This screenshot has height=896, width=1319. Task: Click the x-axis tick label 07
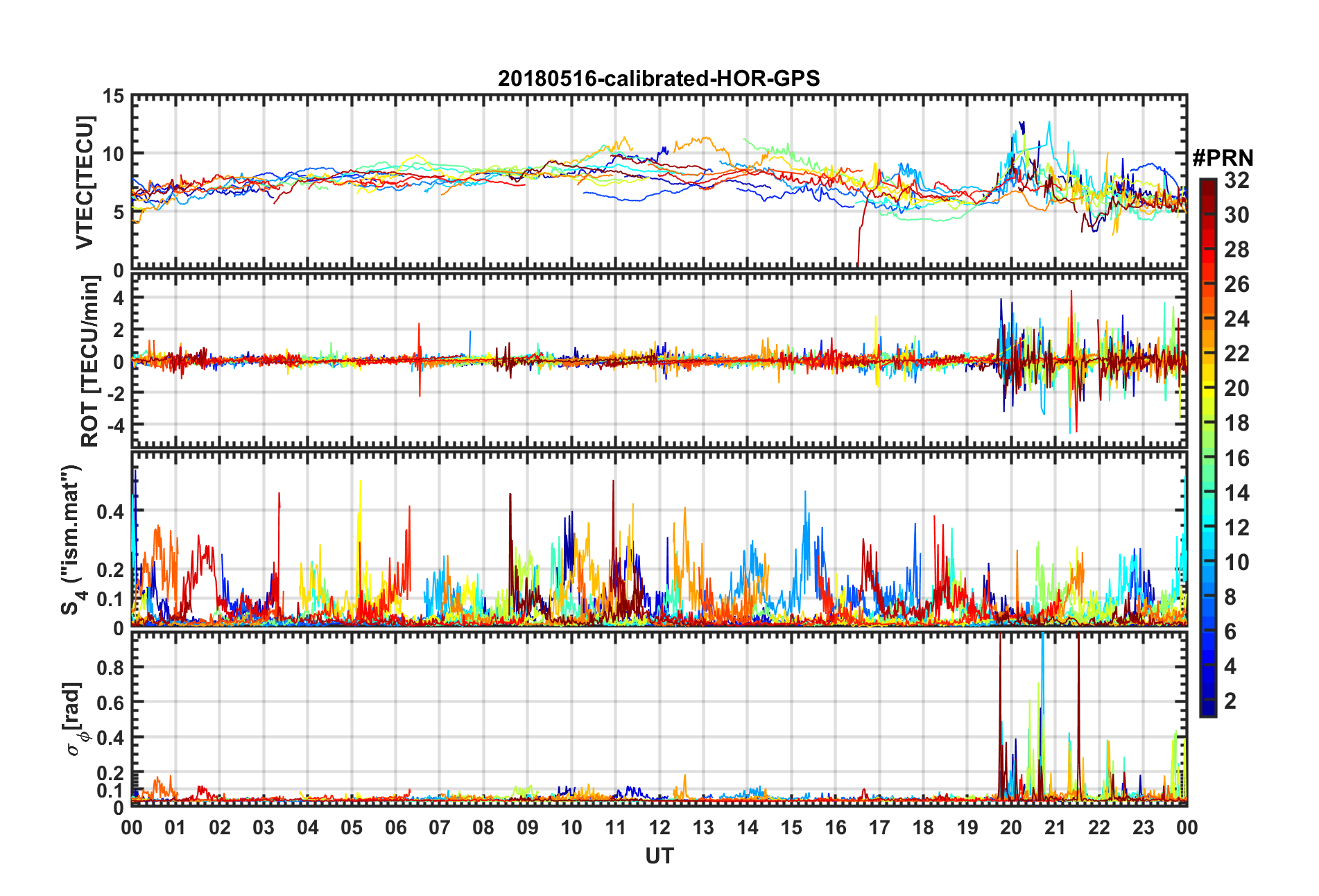tap(440, 827)
